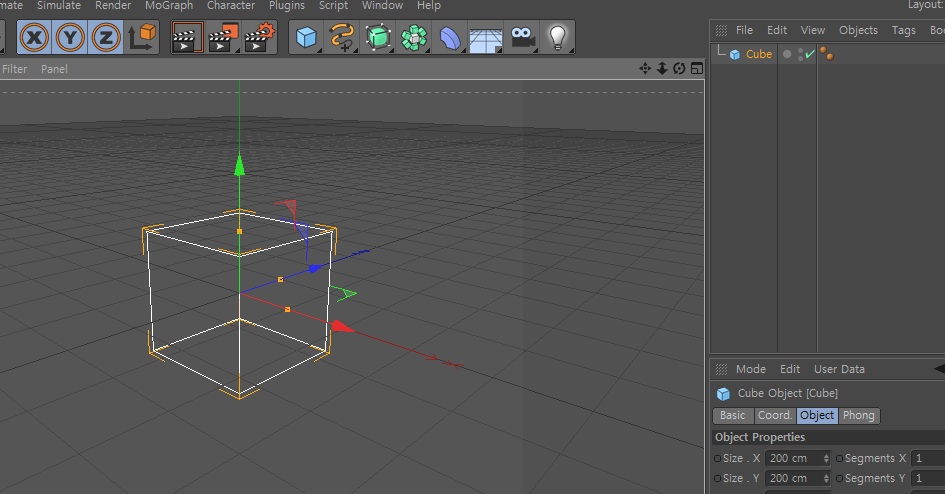The image size is (945, 494).
Task: Open the floor environment objects group
Action: (x=486, y=39)
